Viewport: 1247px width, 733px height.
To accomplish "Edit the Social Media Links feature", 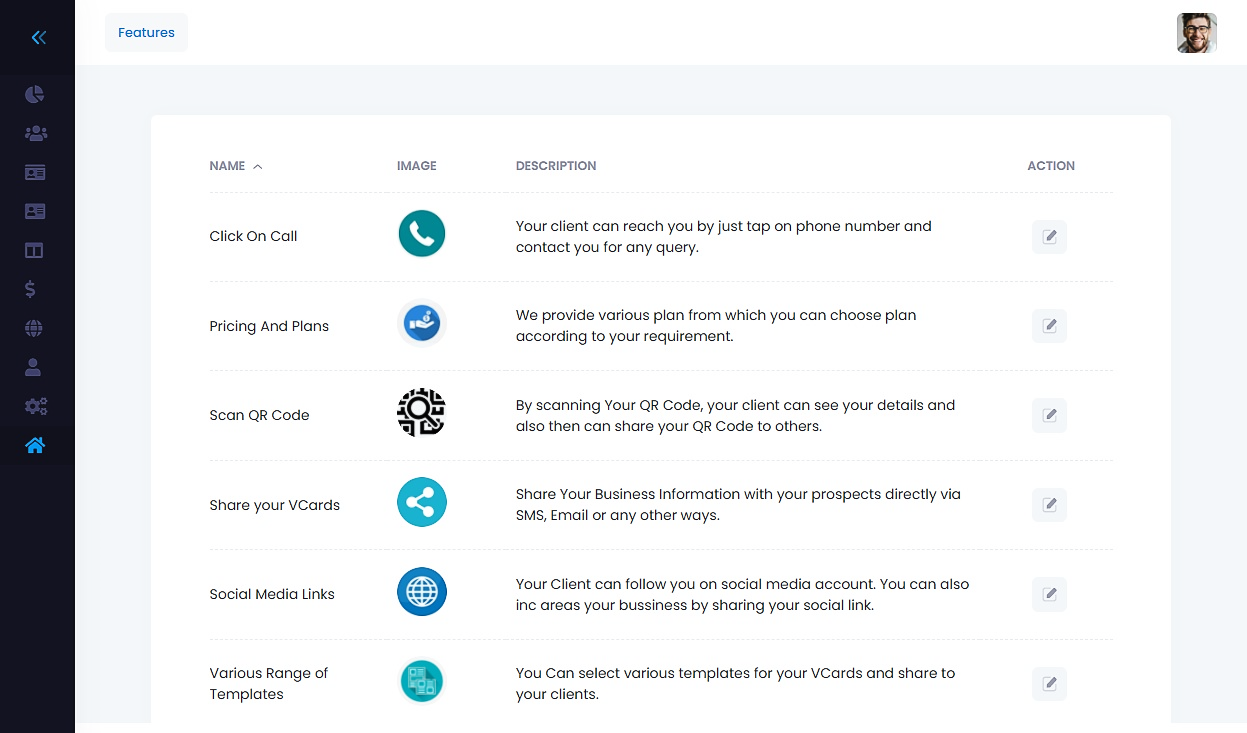I will pyautogui.click(x=1050, y=594).
